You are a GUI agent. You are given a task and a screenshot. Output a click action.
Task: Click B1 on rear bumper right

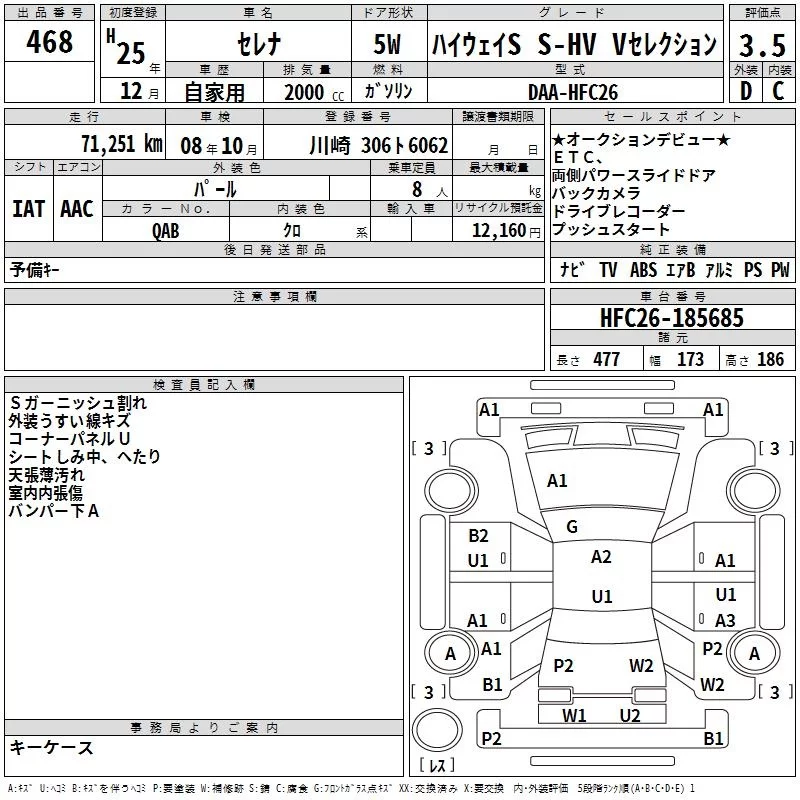point(713,738)
